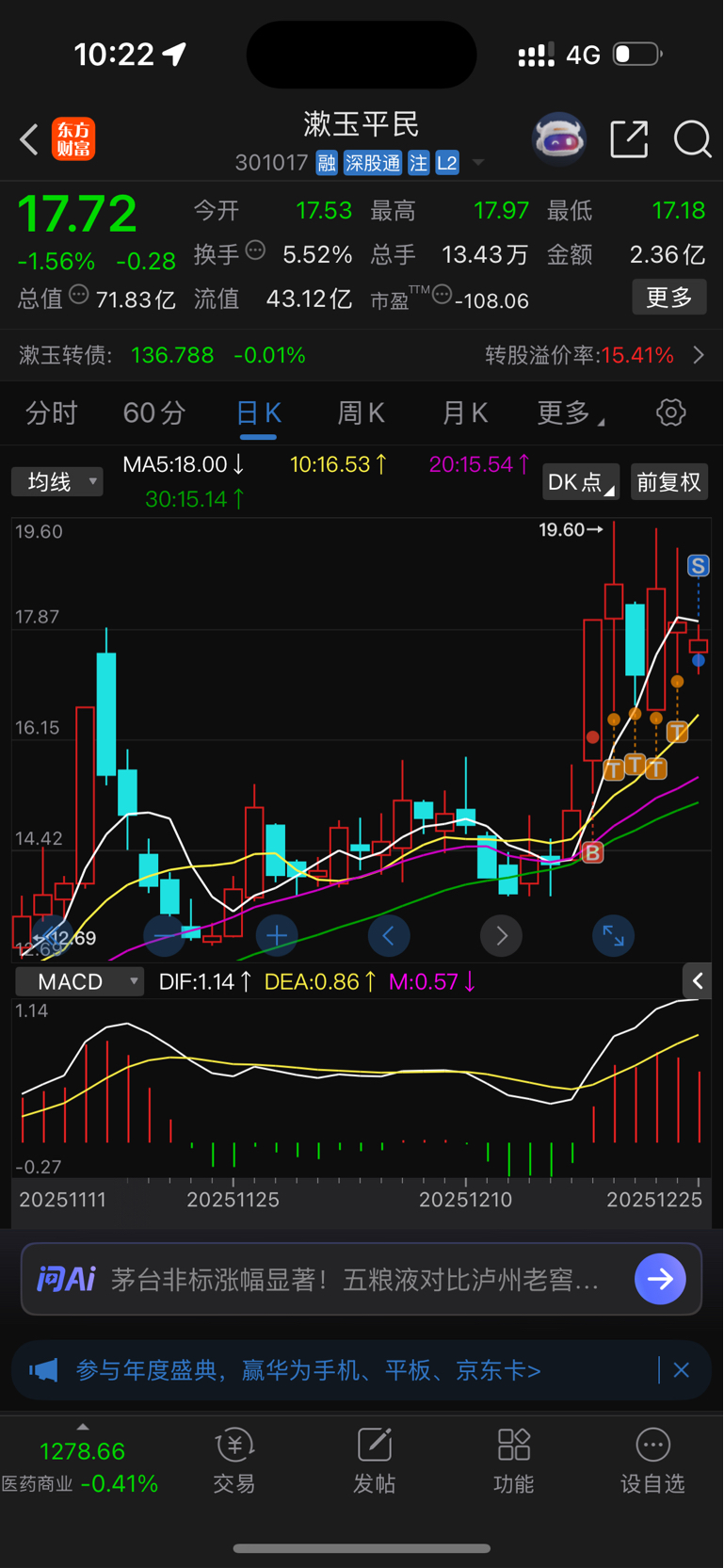Viewport: 724px width, 1568px height.
Task: Open the DK点 selector
Action: click(580, 482)
